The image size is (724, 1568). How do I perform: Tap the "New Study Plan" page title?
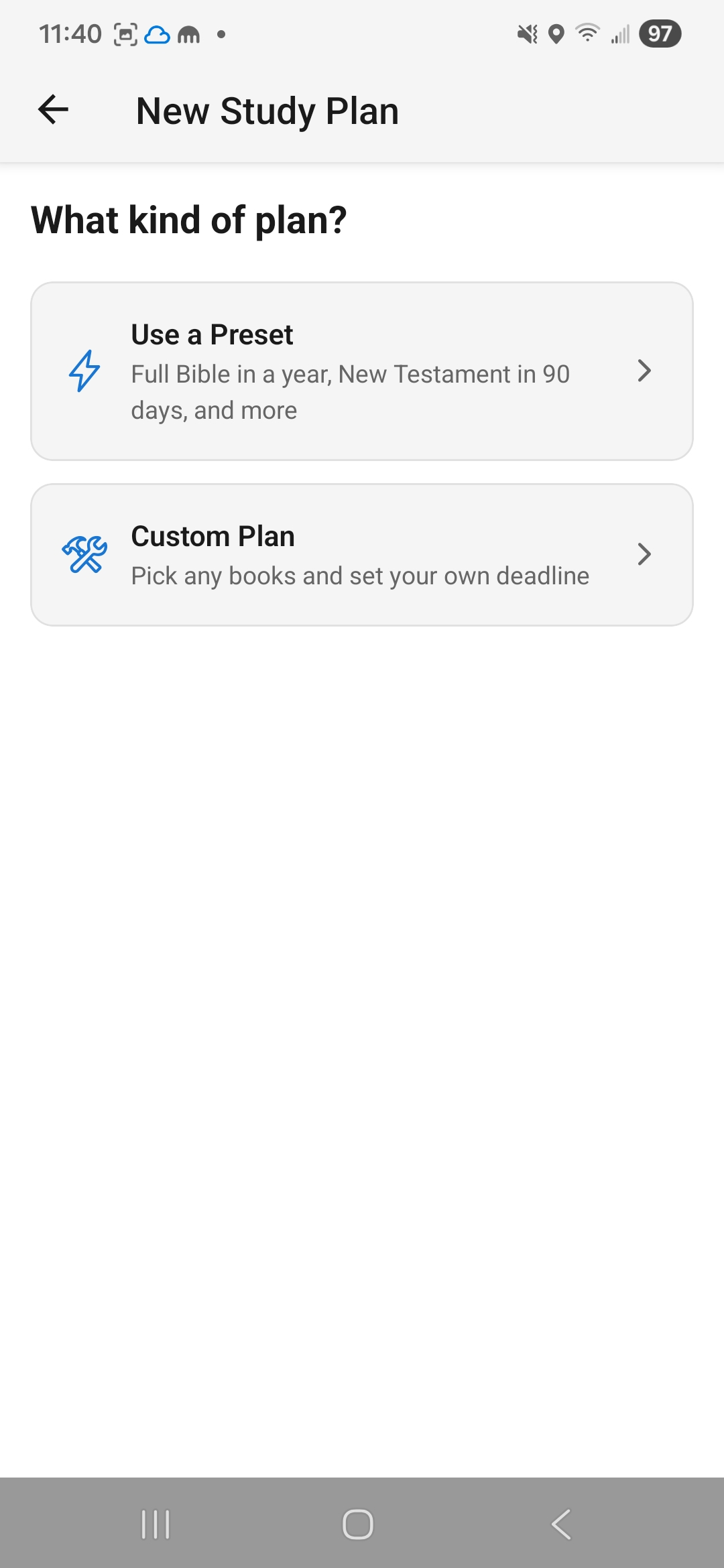click(x=267, y=111)
